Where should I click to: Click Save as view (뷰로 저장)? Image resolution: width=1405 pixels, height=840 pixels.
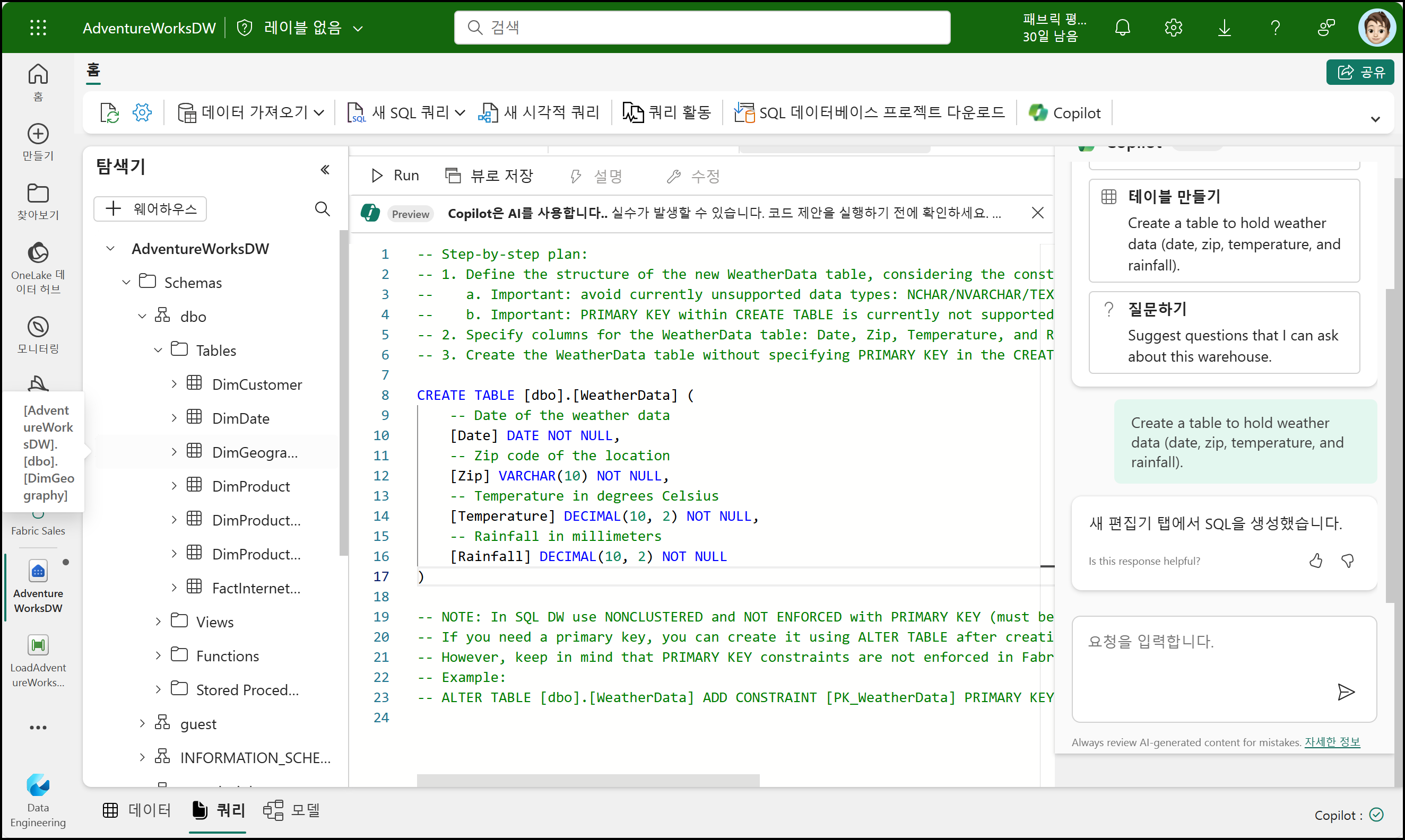tap(489, 176)
